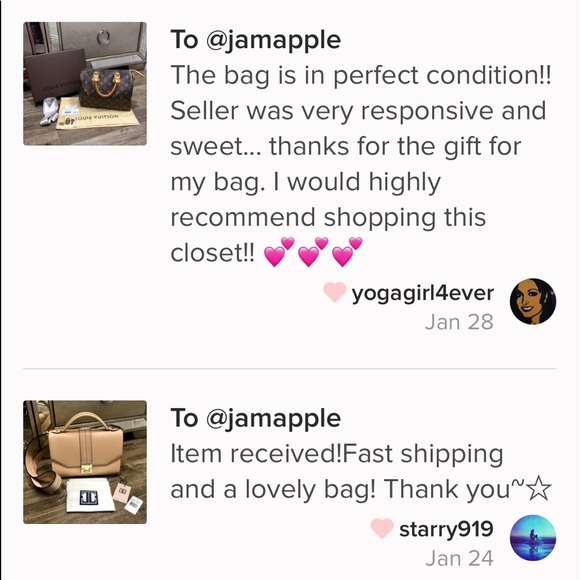Viewport: 580px width, 580px height.
Task: Tap @jamapple in the second review
Action: pos(273,418)
